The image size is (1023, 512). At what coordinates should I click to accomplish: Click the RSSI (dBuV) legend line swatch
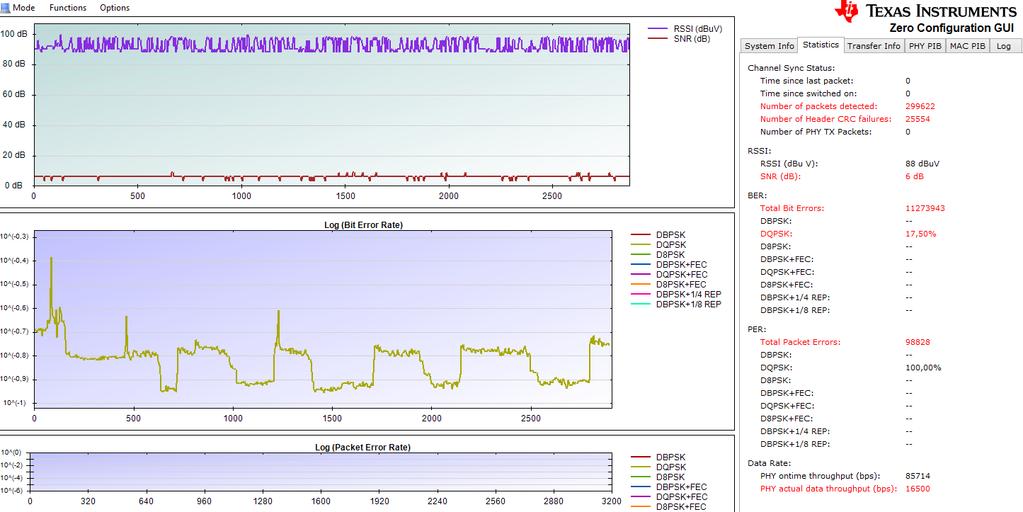click(658, 29)
